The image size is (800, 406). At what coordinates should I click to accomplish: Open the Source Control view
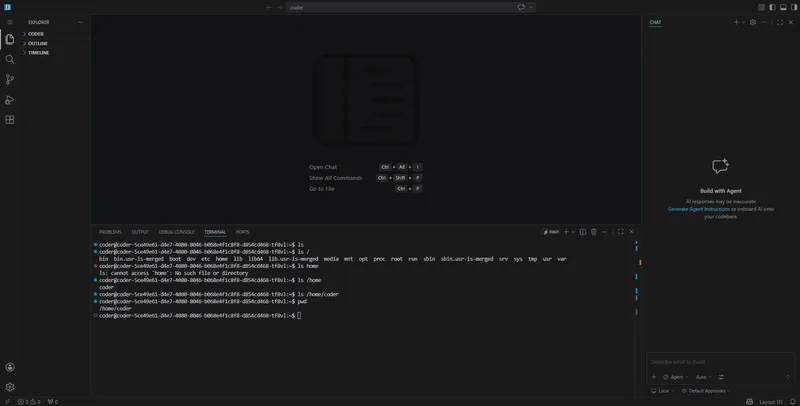click(x=10, y=79)
